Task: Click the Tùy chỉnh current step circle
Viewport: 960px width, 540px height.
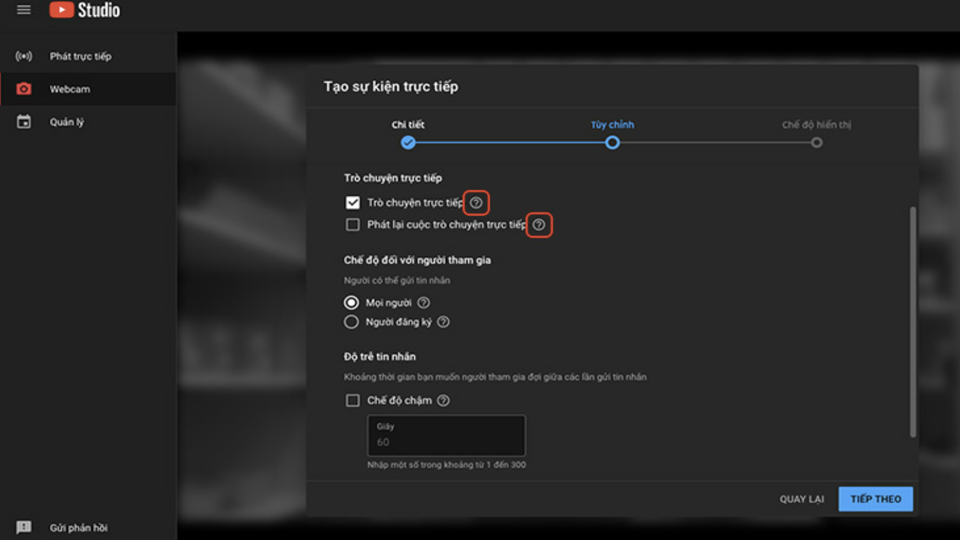Action: point(612,143)
